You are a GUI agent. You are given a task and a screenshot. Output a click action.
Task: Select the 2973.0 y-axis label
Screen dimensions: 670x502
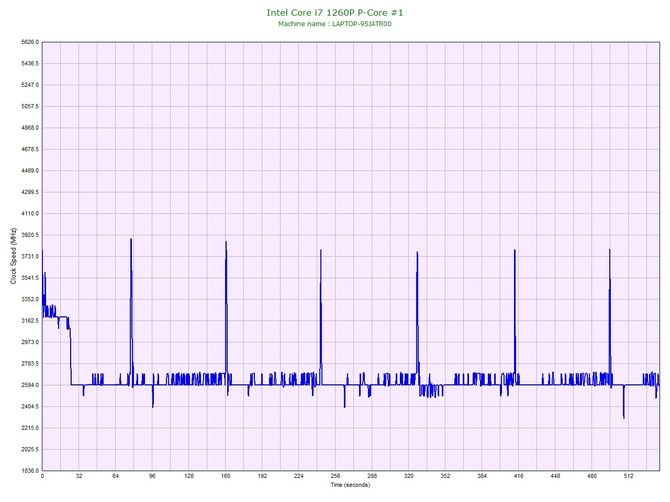click(30, 342)
